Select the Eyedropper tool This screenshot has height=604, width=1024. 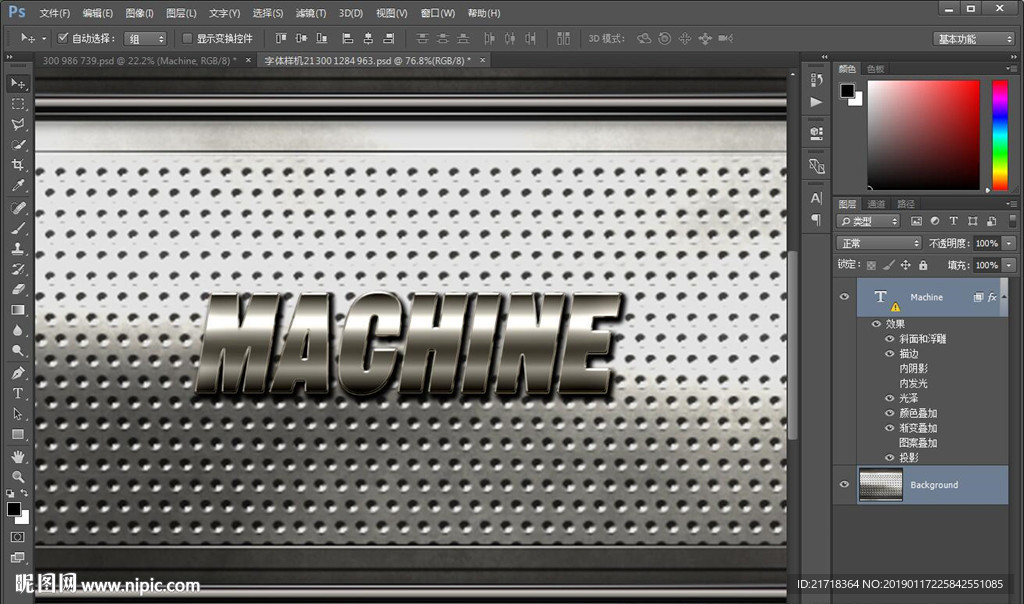(18, 185)
